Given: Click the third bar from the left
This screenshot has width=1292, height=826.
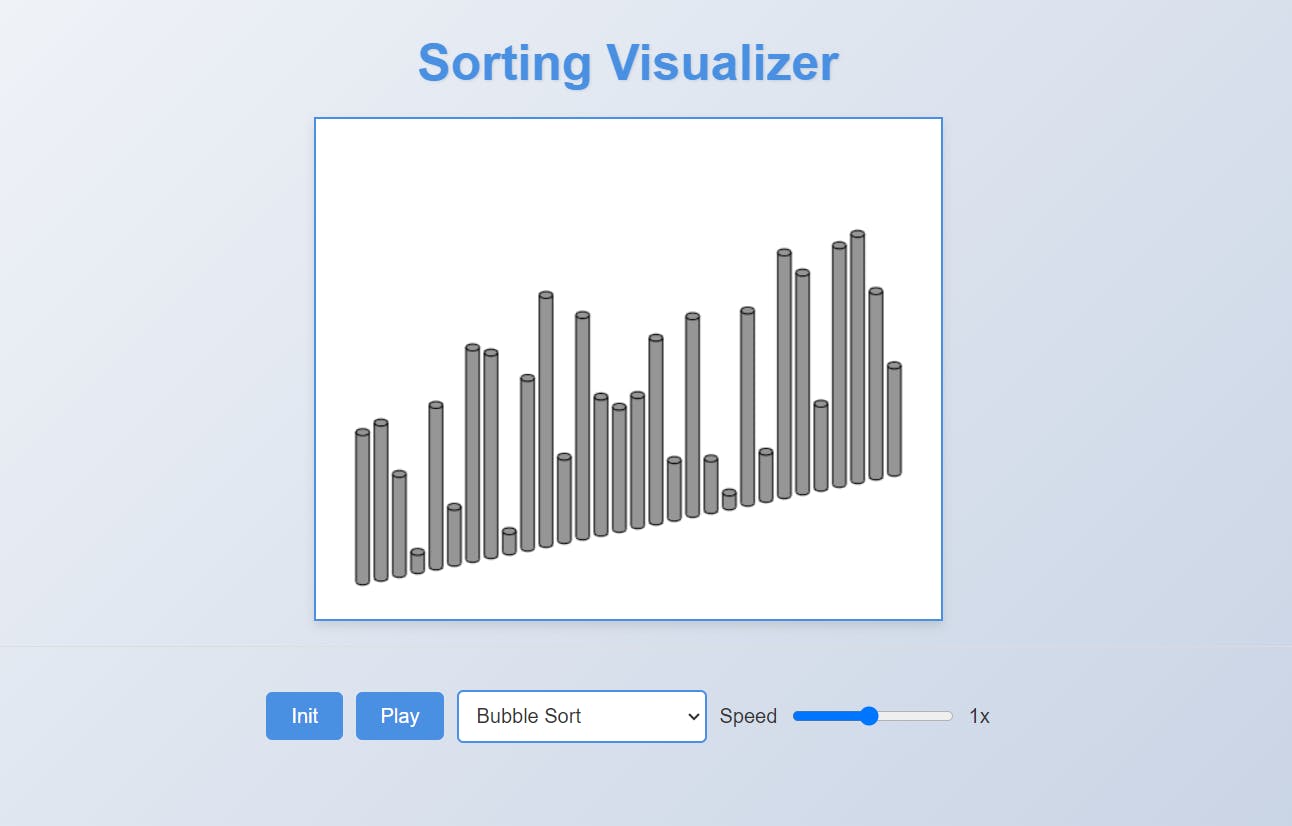Looking at the screenshot, I should pyautogui.click(x=399, y=524).
